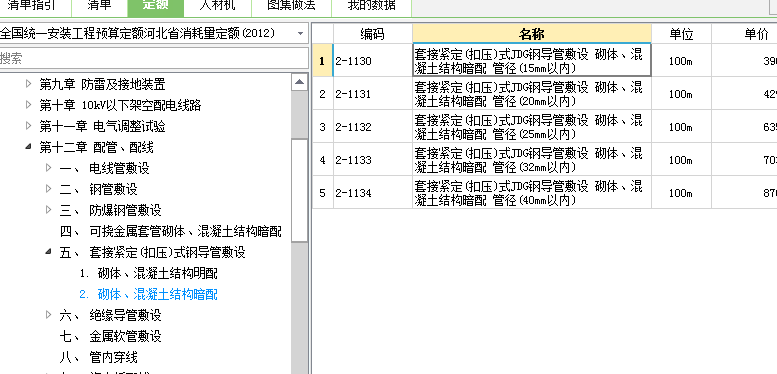Select code cell 2-1132

[x=373, y=126]
